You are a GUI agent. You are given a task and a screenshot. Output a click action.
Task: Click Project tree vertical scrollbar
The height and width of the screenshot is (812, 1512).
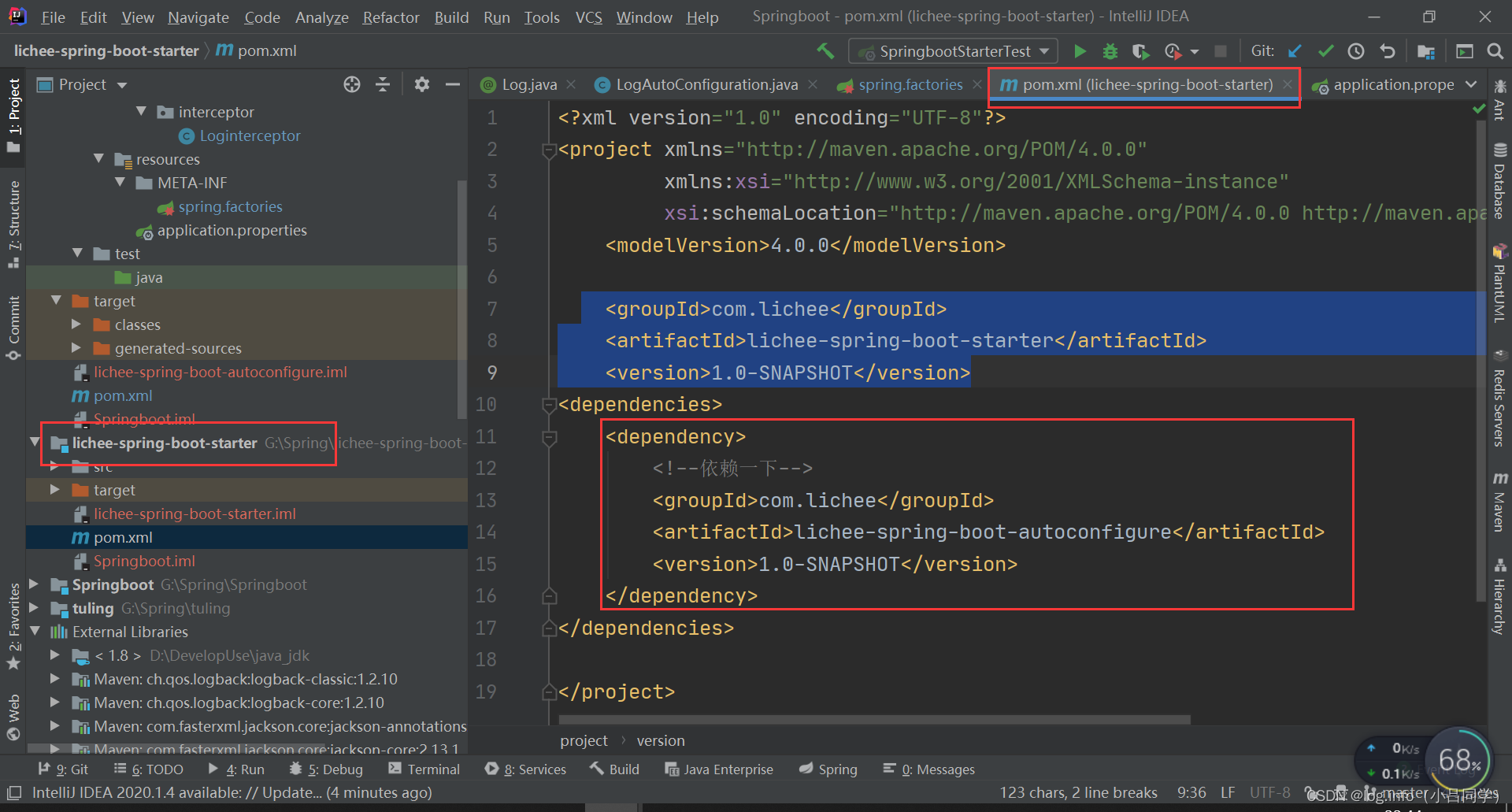click(462, 299)
